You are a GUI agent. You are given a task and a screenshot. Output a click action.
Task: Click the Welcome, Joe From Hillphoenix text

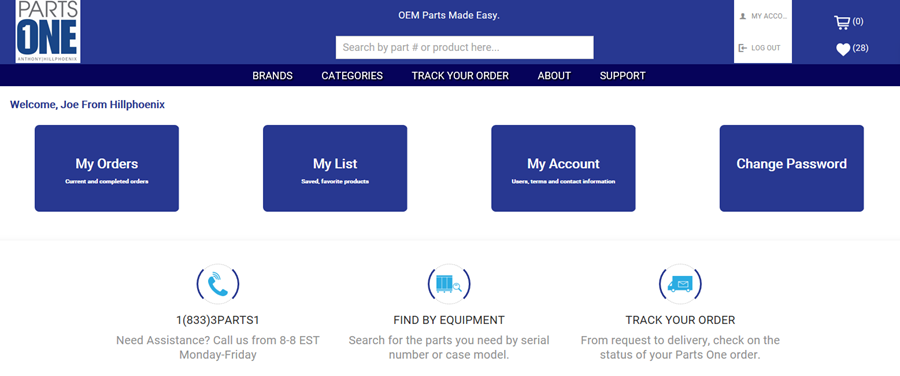[x=87, y=104]
